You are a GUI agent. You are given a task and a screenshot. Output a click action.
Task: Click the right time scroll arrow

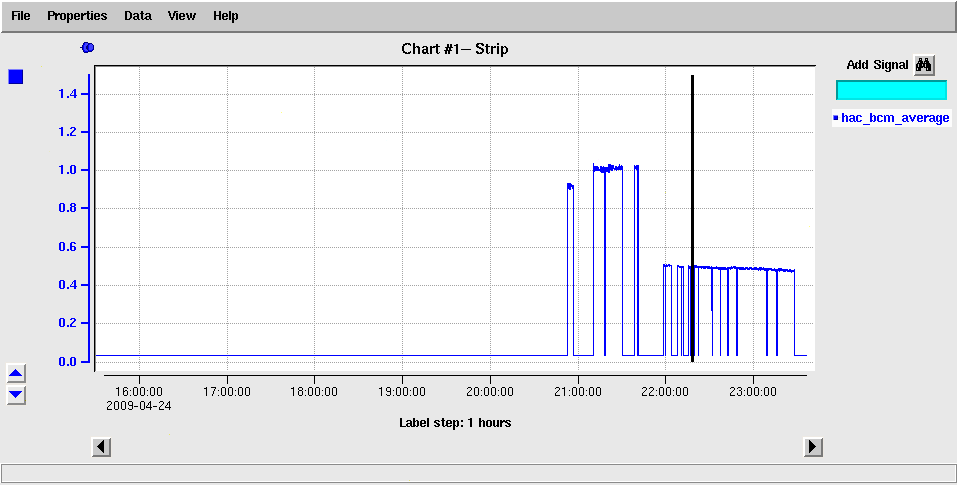812,447
